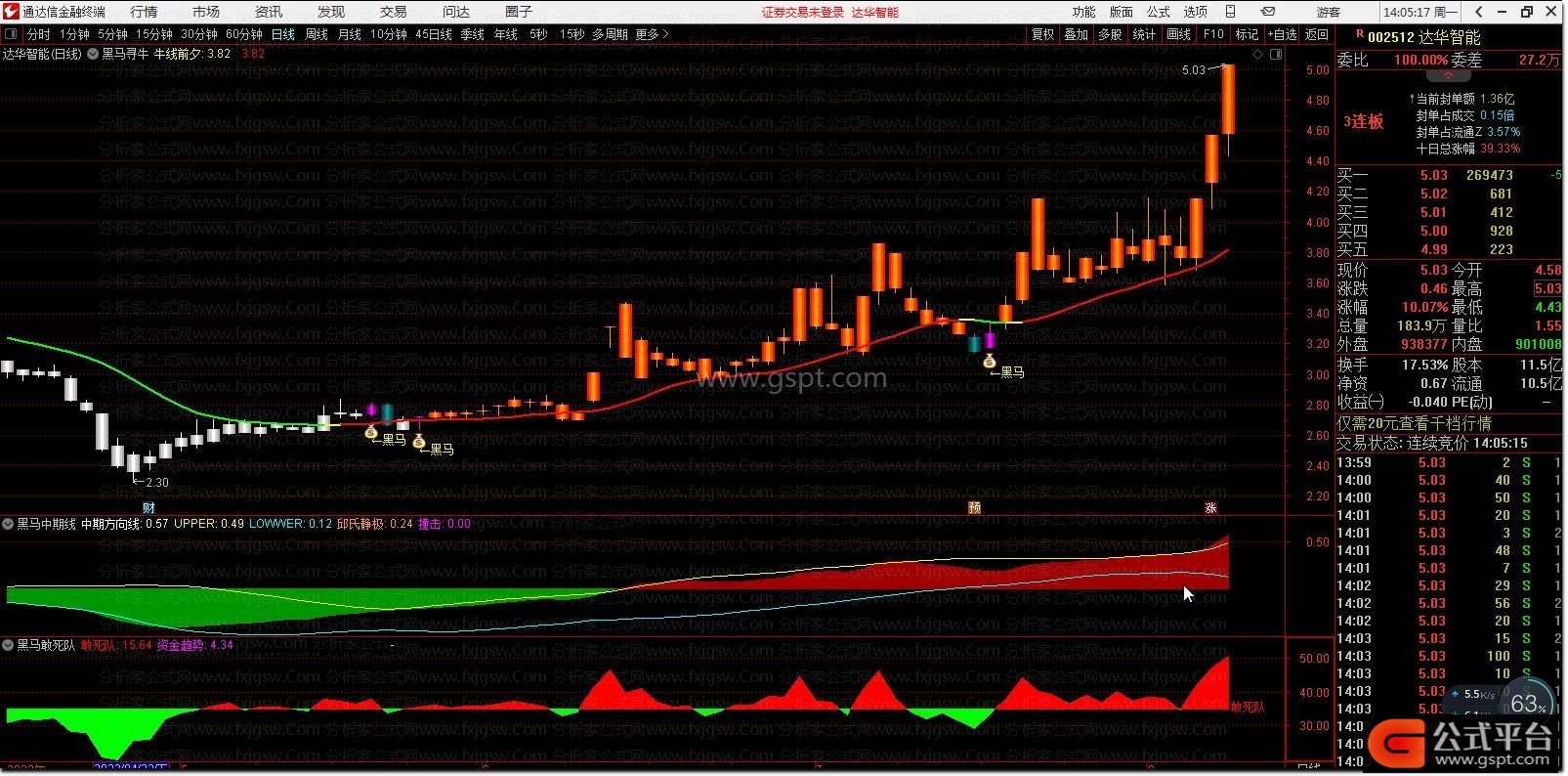Image resolution: width=1568 pixels, height=776 pixels.
Task: Open the 公式 menu
Action: pyautogui.click(x=1159, y=12)
